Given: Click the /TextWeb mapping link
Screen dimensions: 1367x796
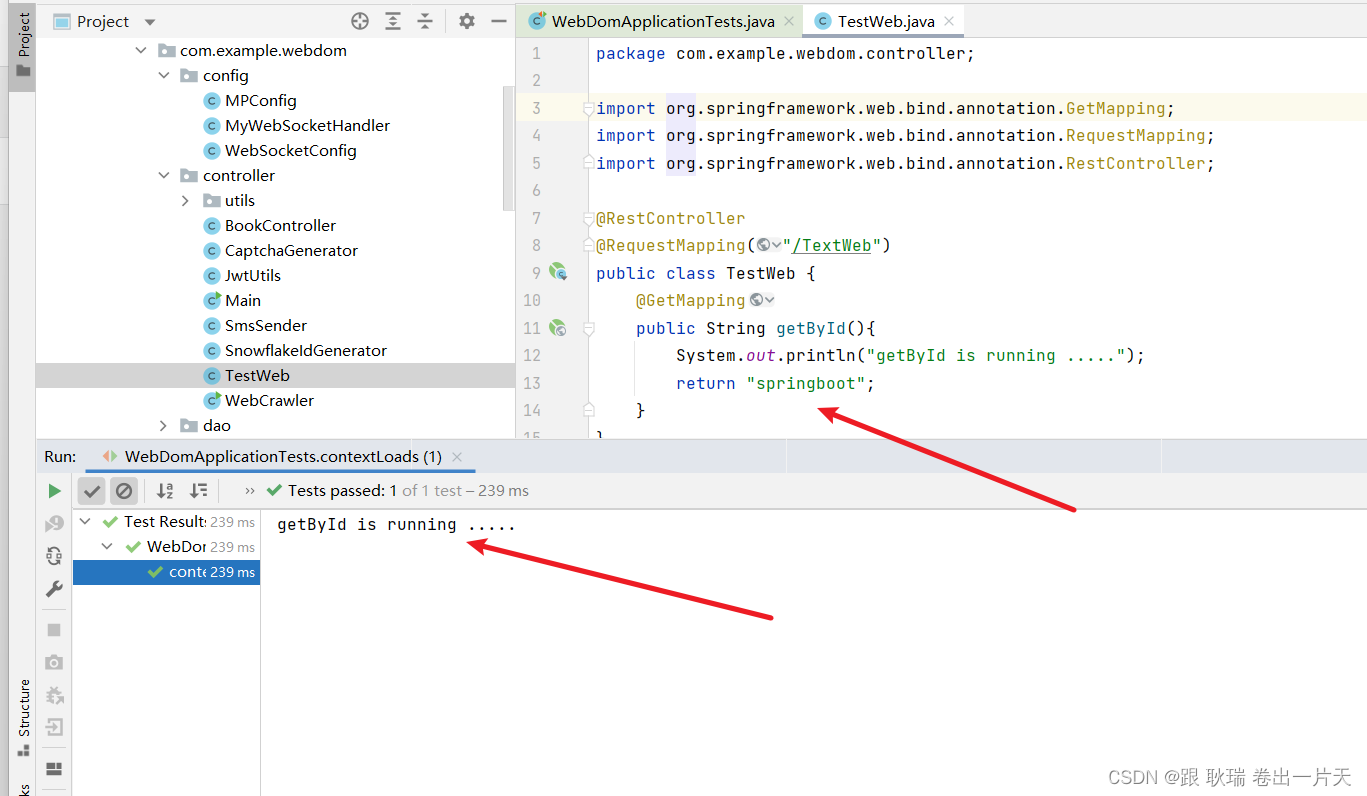Looking at the screenshot, I should 832,245.
